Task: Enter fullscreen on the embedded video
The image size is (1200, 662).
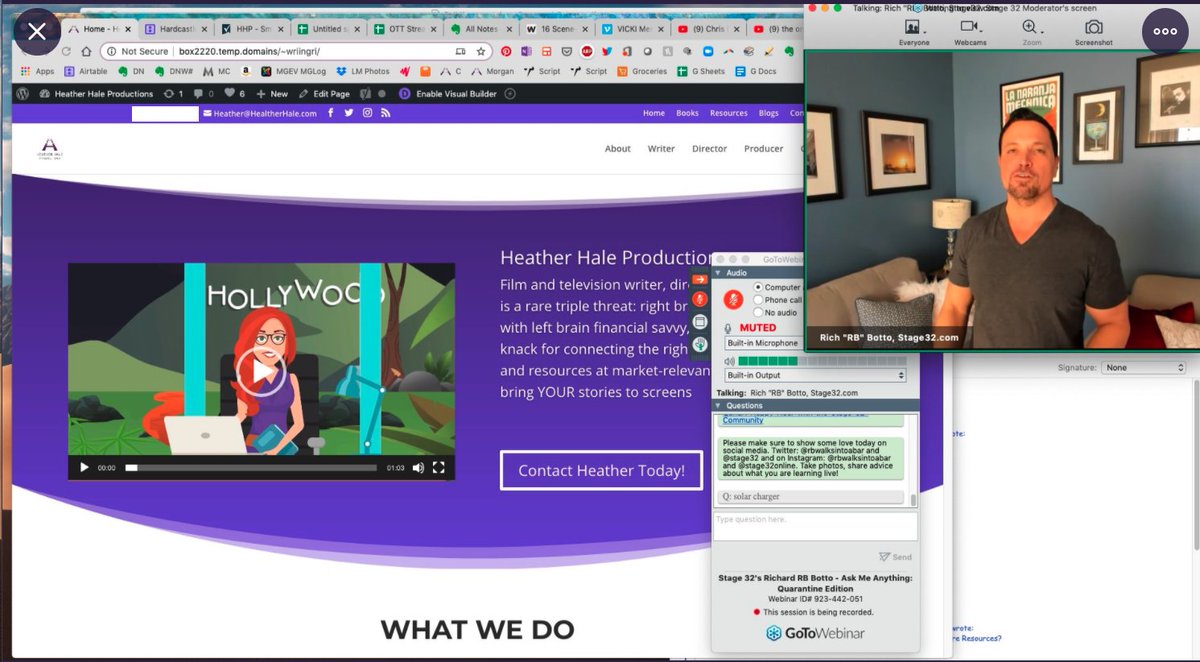Action: point(438,467)
